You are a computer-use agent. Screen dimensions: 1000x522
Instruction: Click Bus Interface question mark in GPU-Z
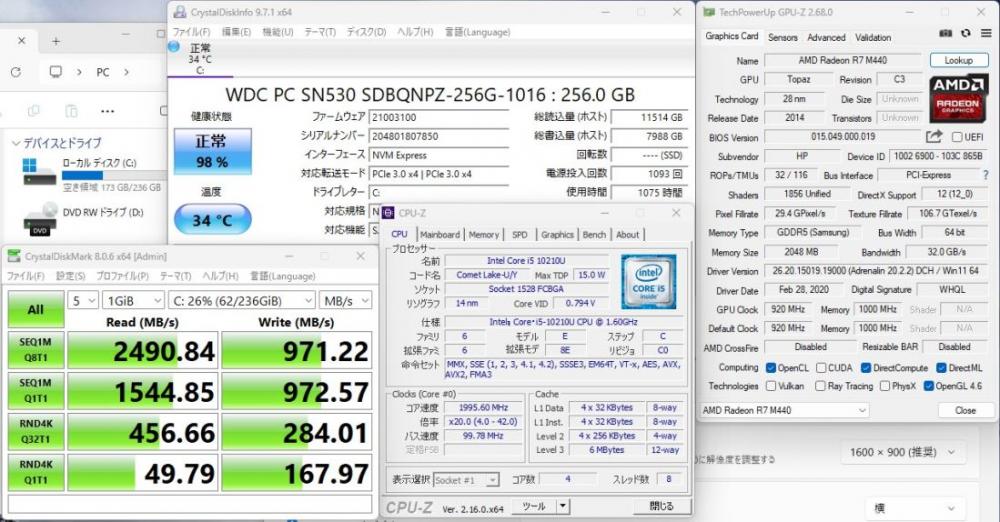[985, 175]
